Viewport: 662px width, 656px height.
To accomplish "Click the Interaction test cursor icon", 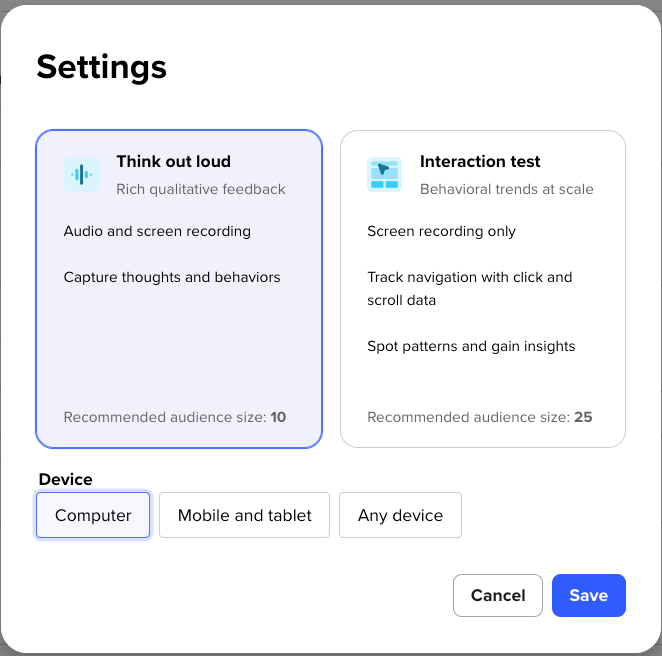I will coord(384,174).
